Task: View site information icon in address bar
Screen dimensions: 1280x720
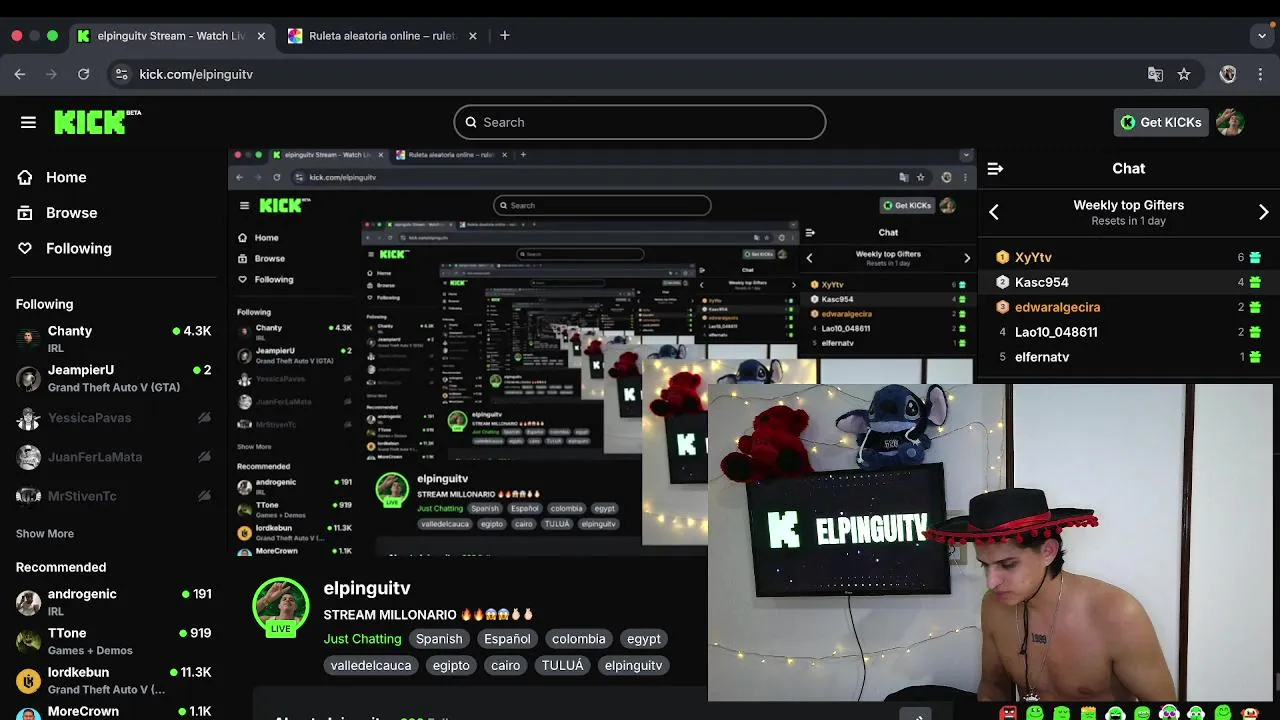Action: pos(121,74)
